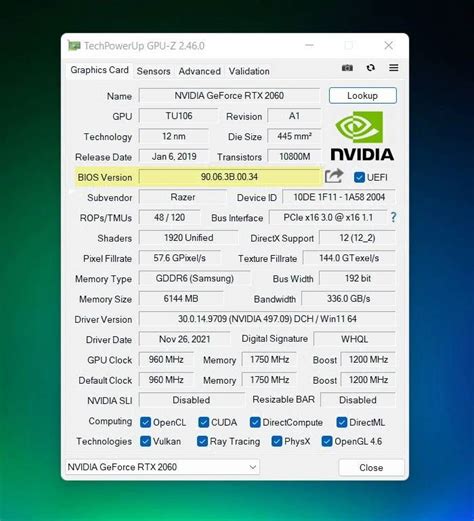Open the GPU selection dropdown

[162, 467]
